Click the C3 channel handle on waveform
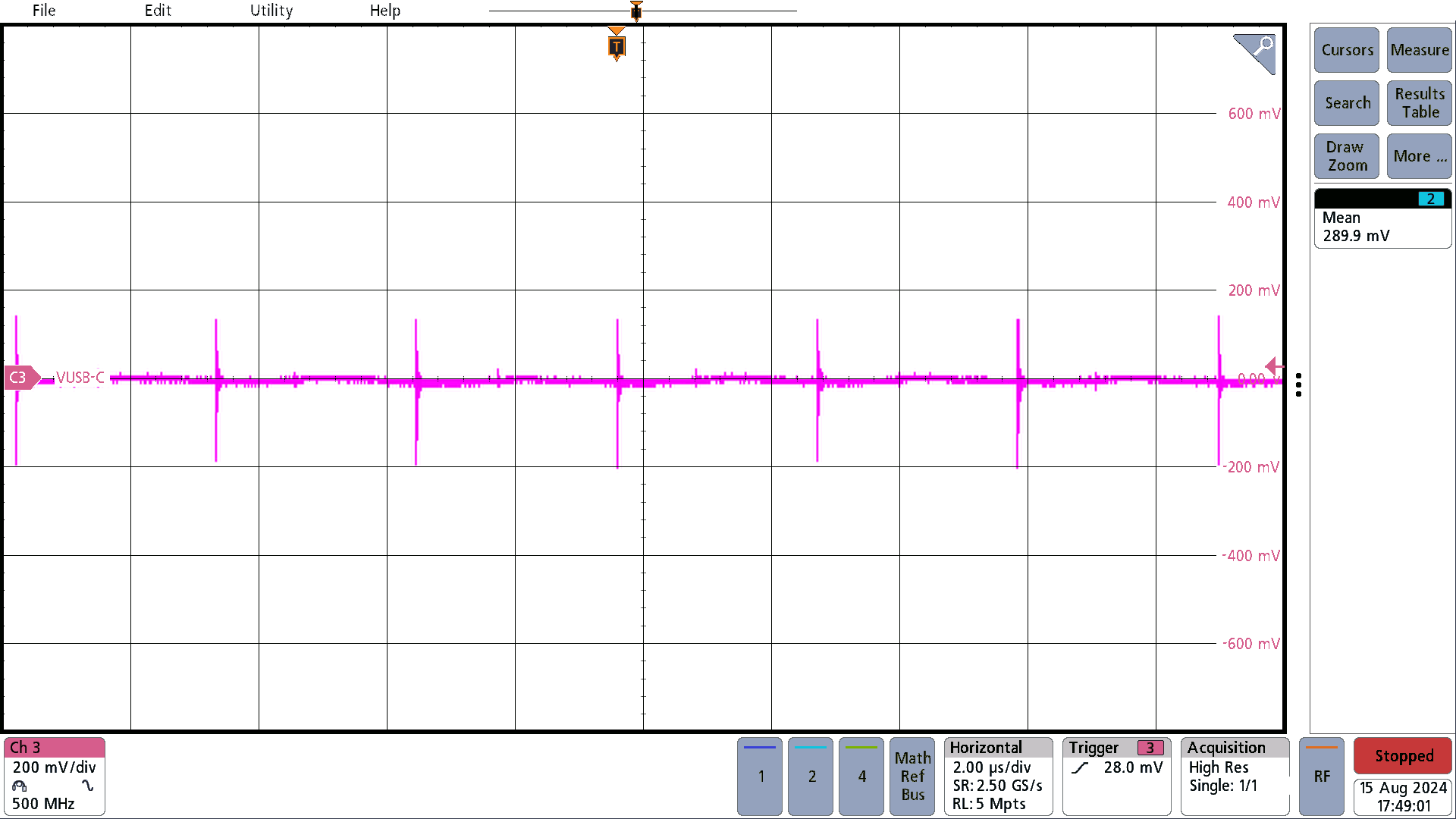1456x819 pixels. tap(22, 378)
